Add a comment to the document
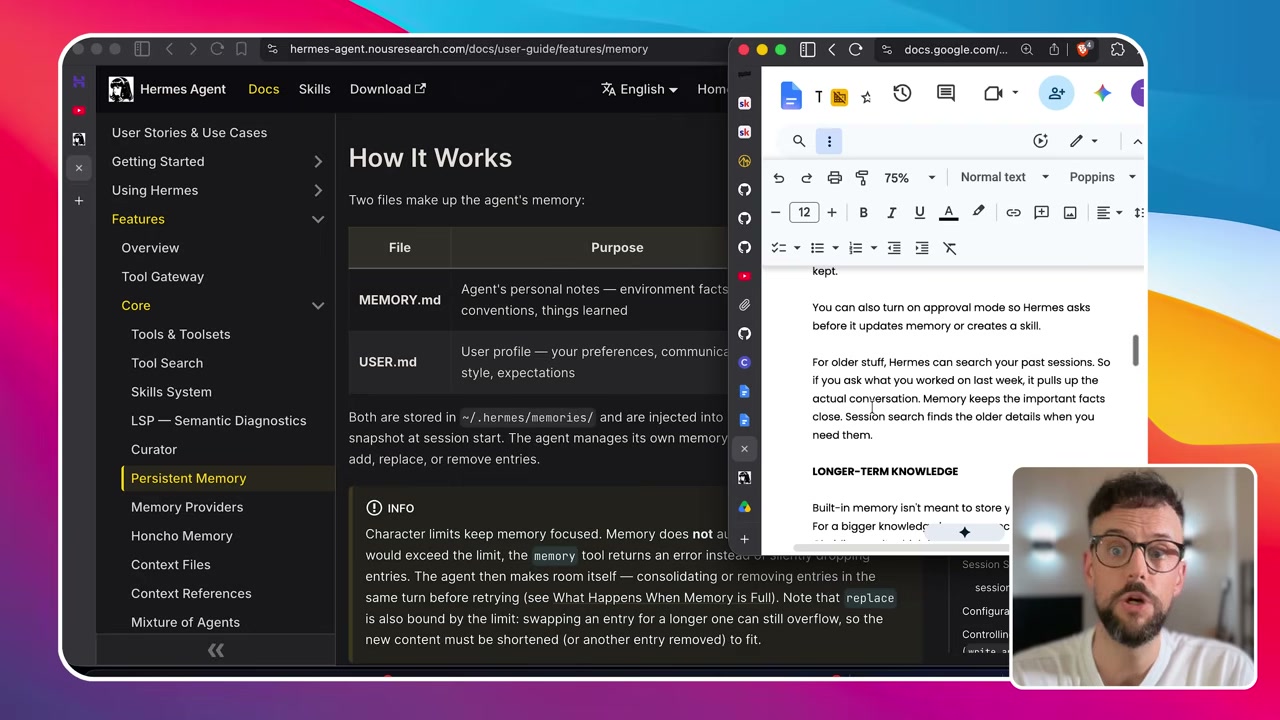 (x=1041, y=213)
